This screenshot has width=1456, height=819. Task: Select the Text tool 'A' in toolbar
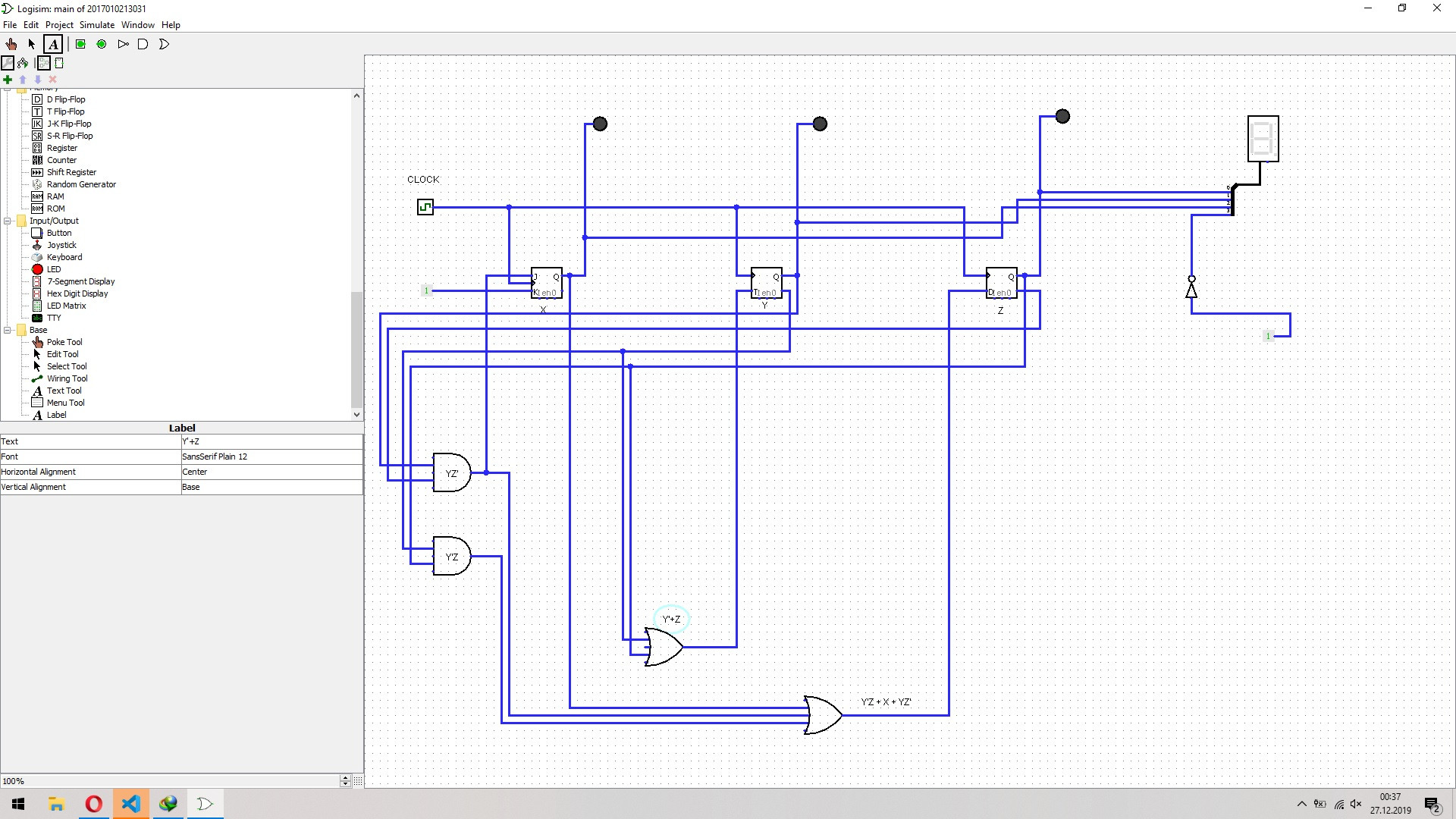(53, 44)
